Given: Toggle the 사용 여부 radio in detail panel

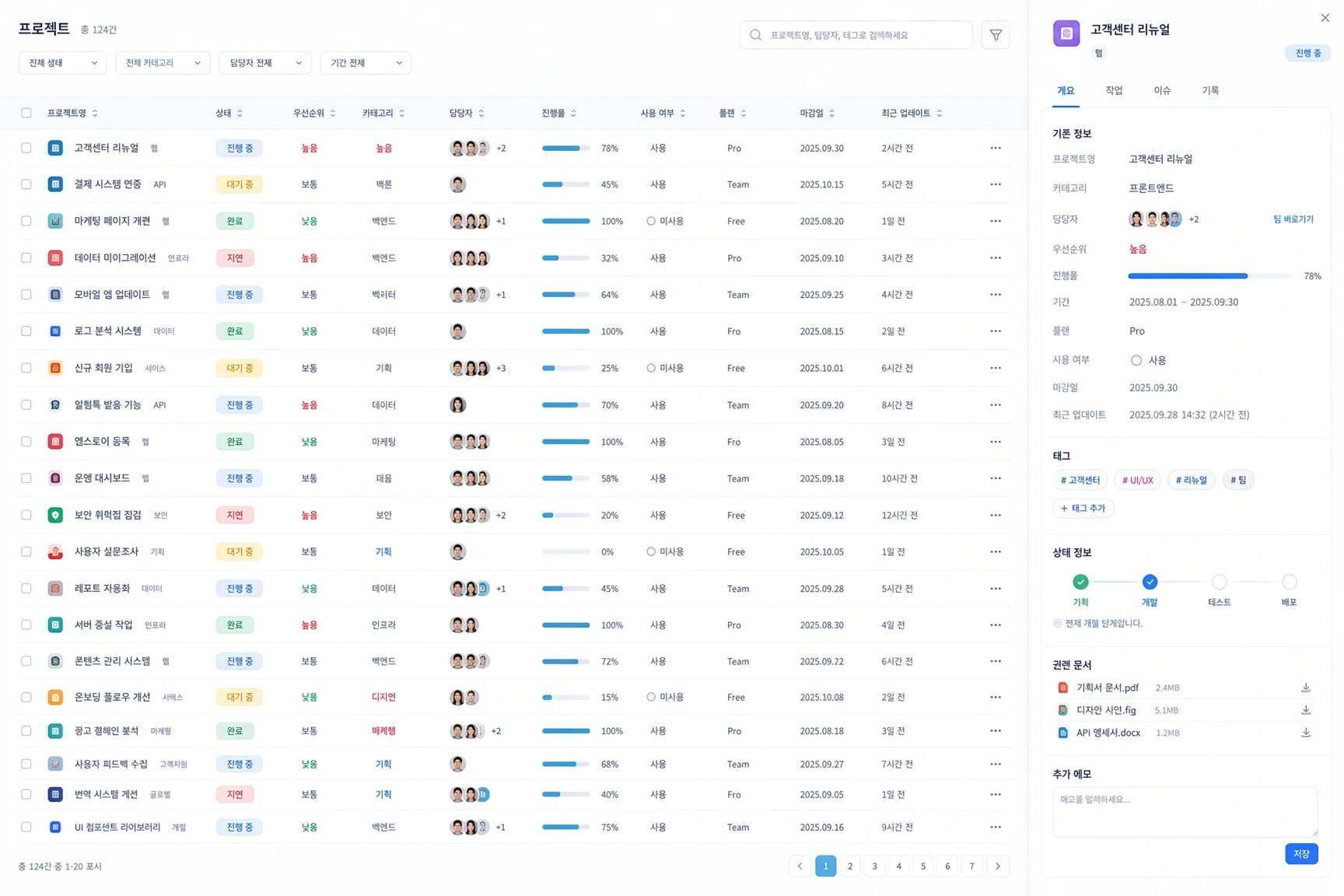Looking at the screenshot, I should coord(1136,360).
